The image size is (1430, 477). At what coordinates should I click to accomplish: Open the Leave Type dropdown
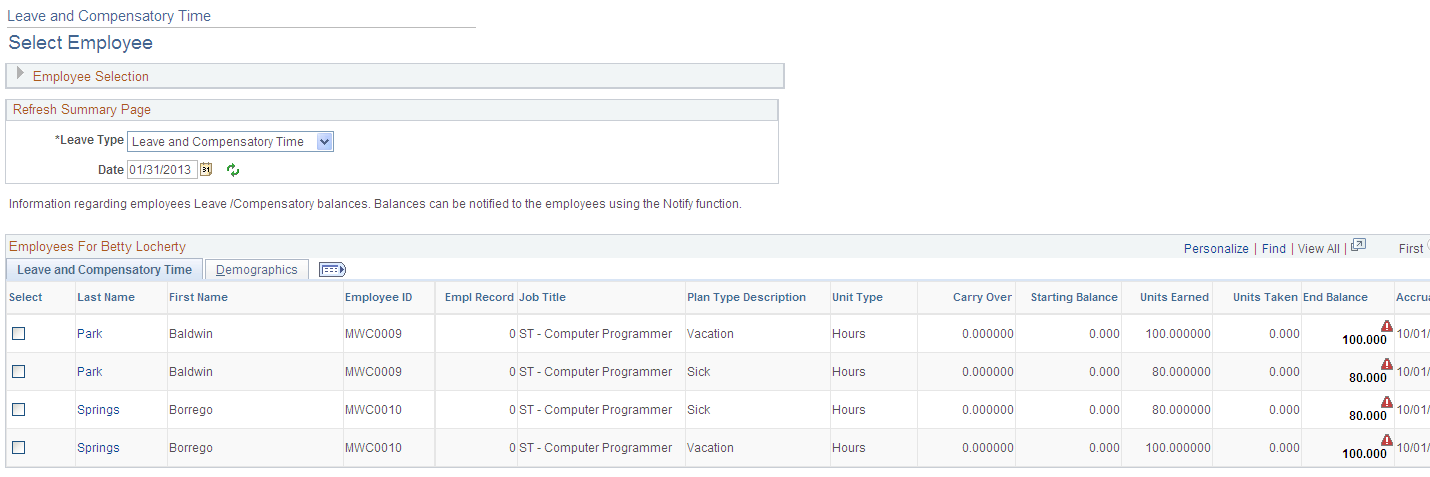pyautogui.click(x=230, y=142)
